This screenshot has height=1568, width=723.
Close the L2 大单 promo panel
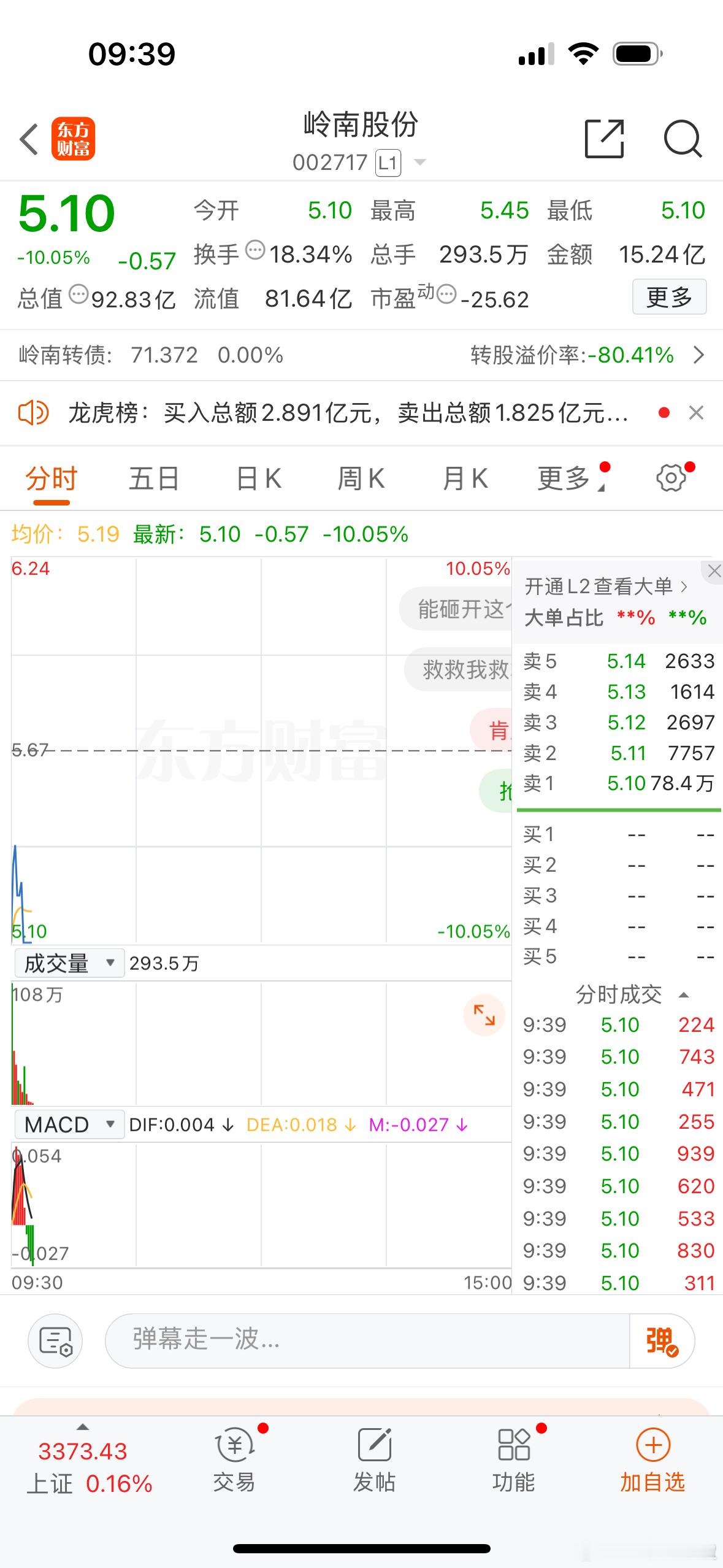tap(714, 571)
